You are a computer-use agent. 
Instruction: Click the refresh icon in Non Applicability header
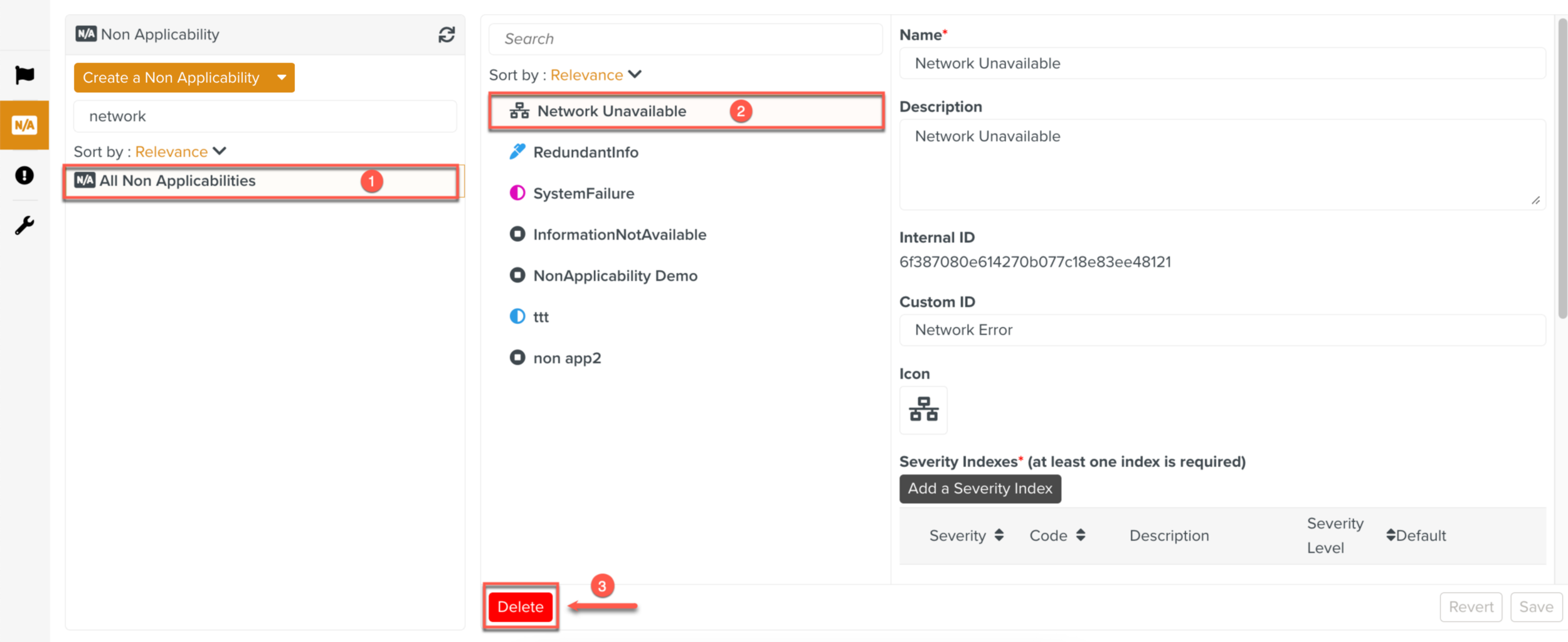tap(446, 35)
